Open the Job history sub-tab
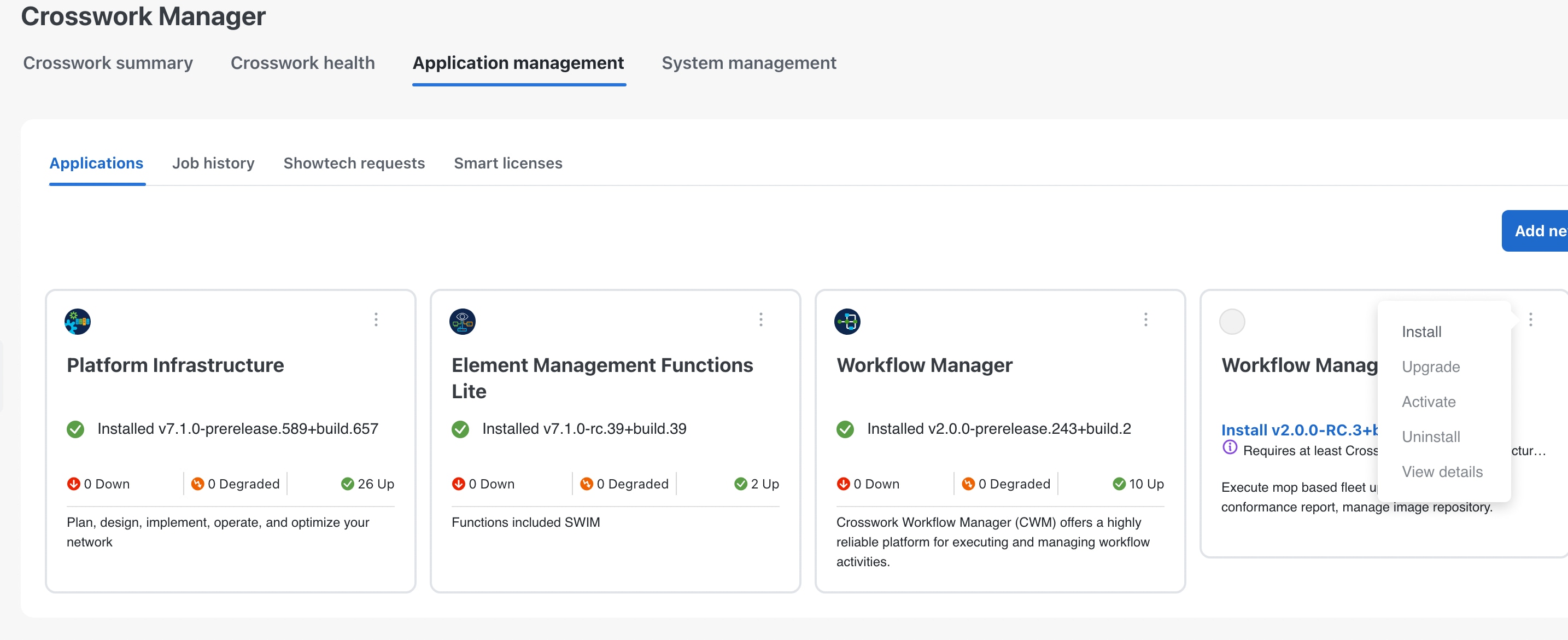Viewport: 1568px width, 640px height. [213, 163]
